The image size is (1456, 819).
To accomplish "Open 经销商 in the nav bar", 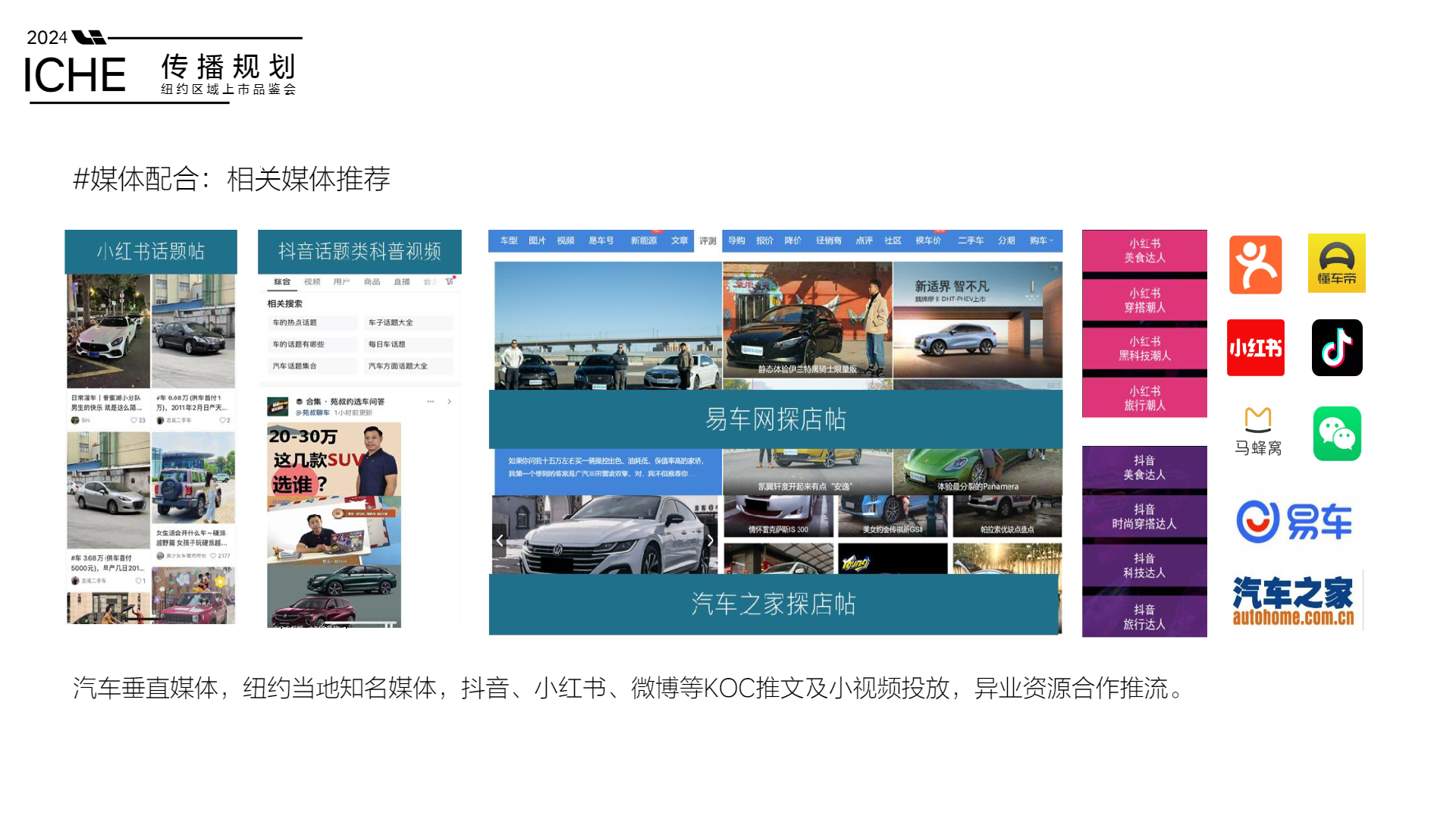I will point(829,240).
